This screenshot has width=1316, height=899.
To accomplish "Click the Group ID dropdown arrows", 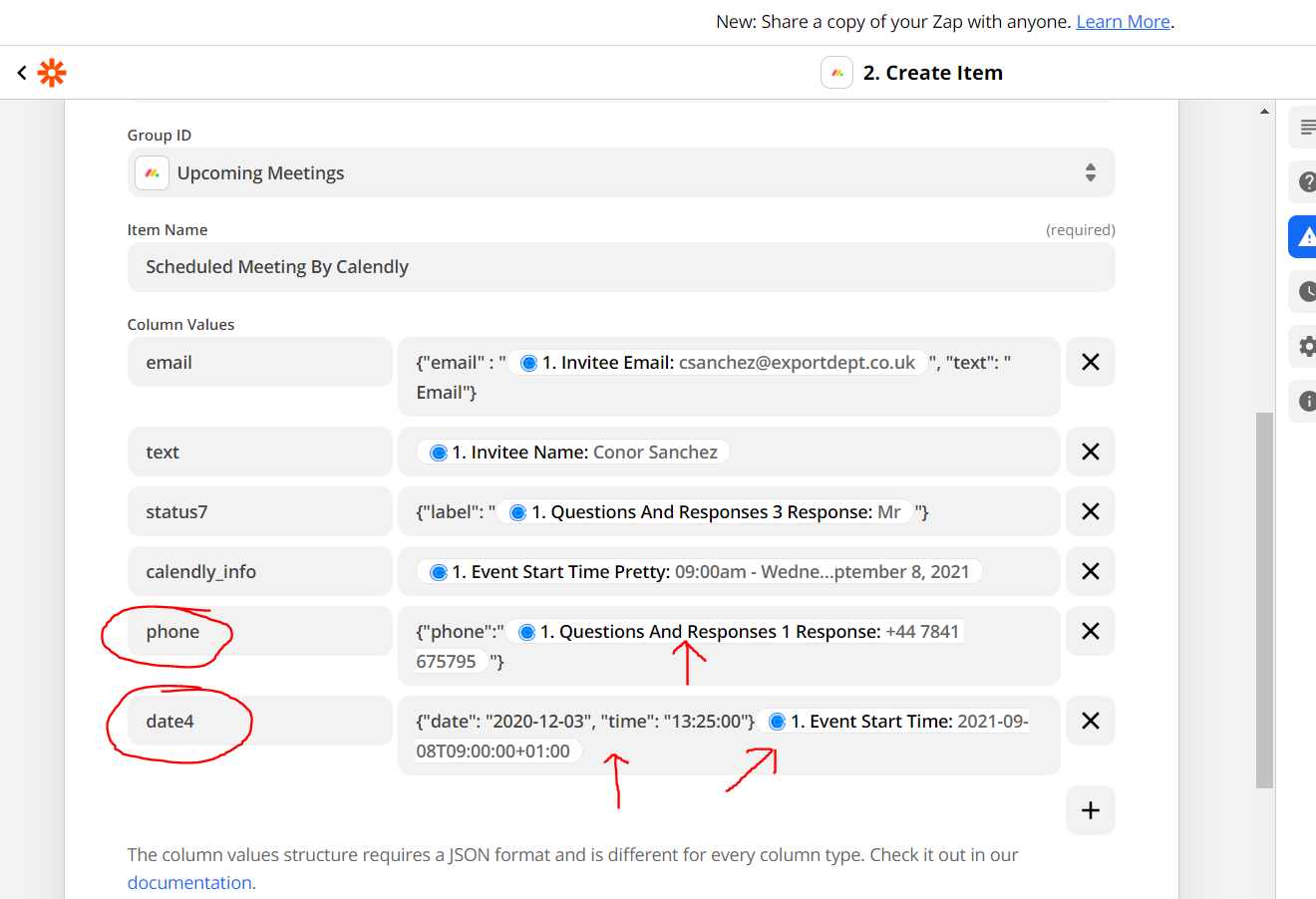I will [x=1091, y=172].
